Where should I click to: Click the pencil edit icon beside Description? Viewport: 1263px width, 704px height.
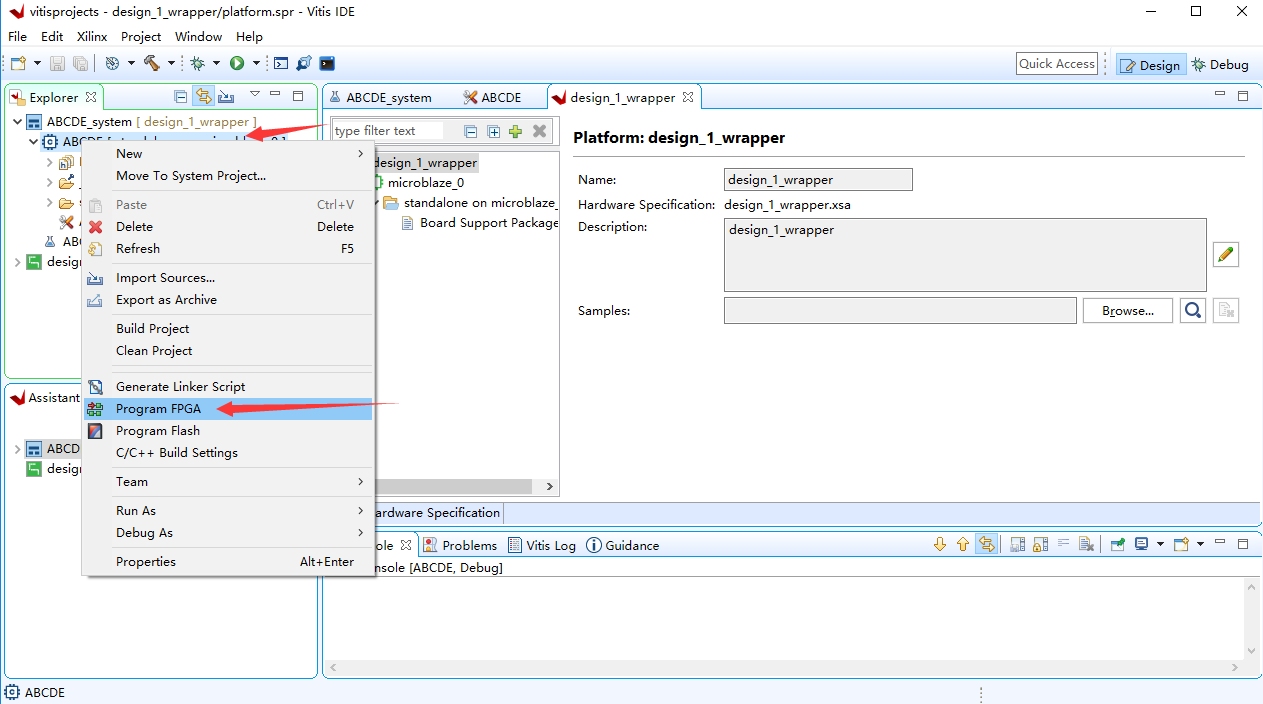click(x=1225, y=254)
